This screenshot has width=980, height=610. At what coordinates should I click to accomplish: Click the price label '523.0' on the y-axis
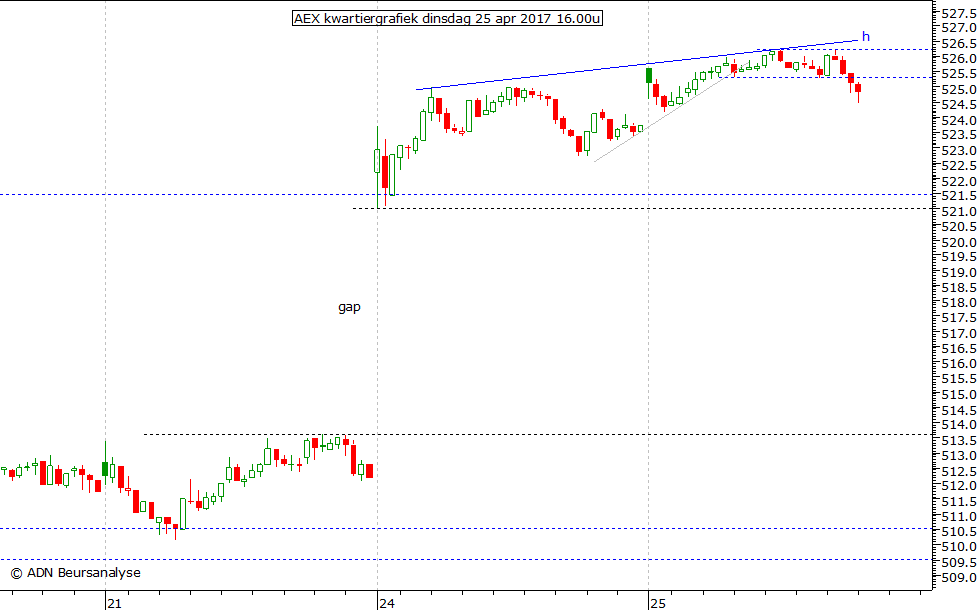point(958,151)
